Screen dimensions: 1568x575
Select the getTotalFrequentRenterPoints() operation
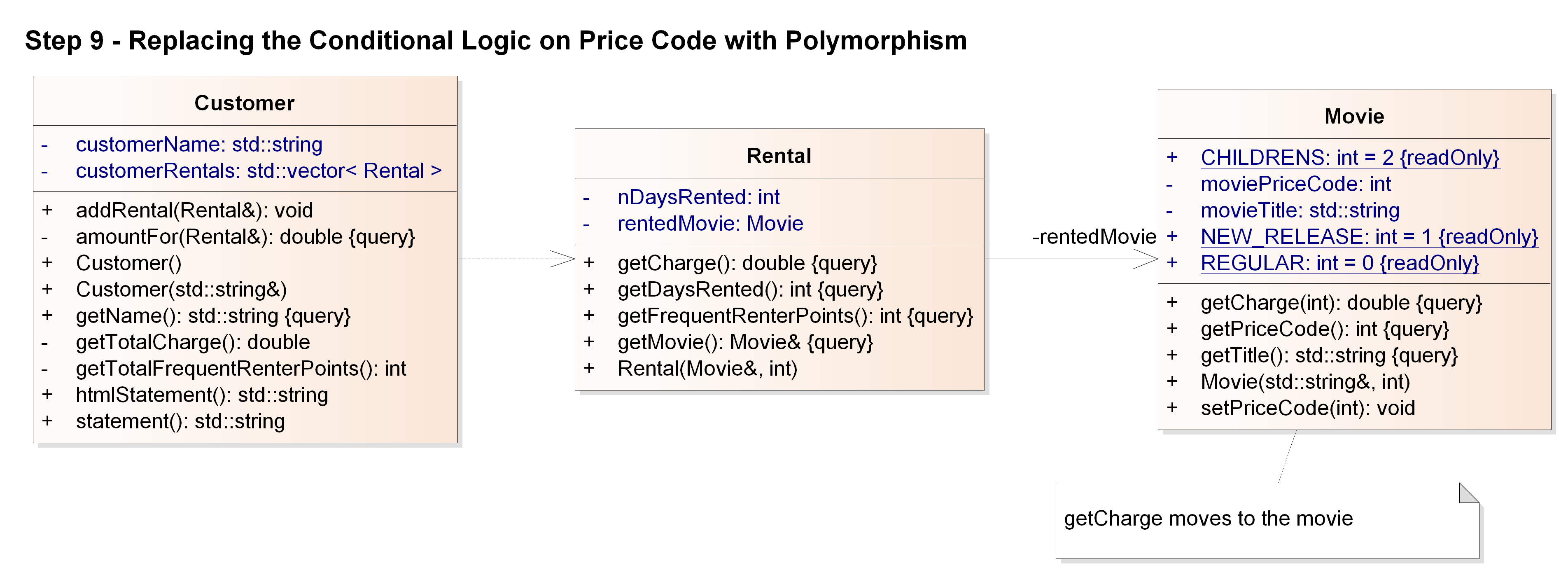tap(240, 369)
